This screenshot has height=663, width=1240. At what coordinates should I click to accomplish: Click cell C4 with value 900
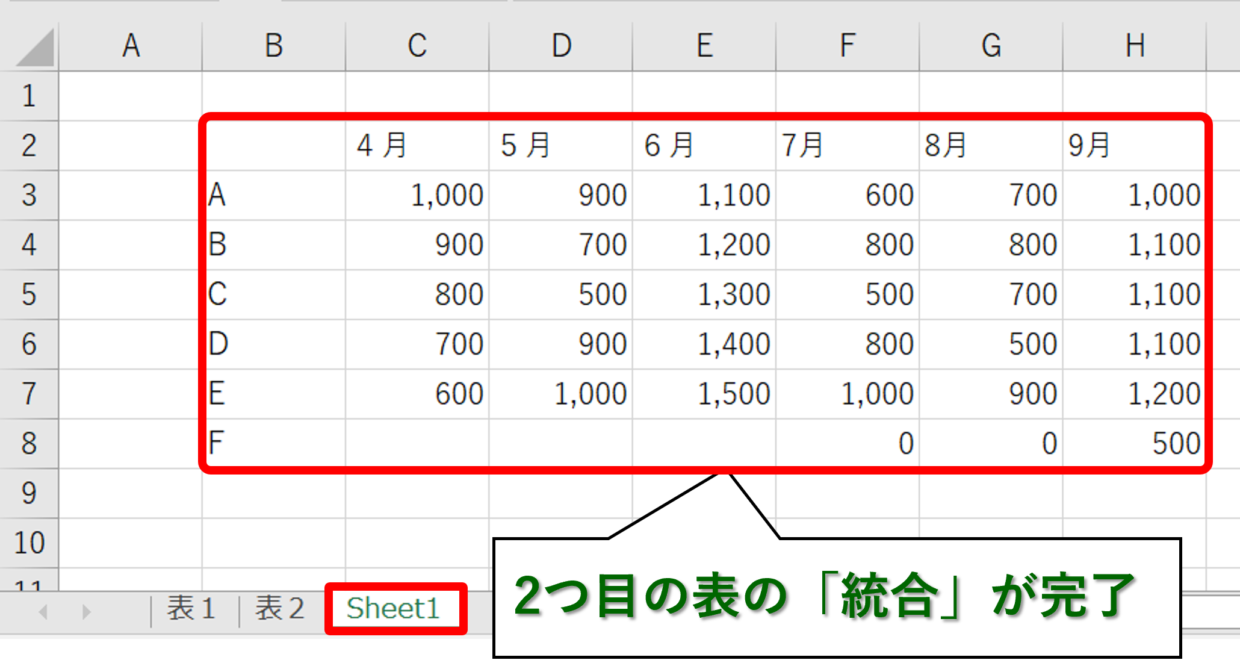click(417, 245)
